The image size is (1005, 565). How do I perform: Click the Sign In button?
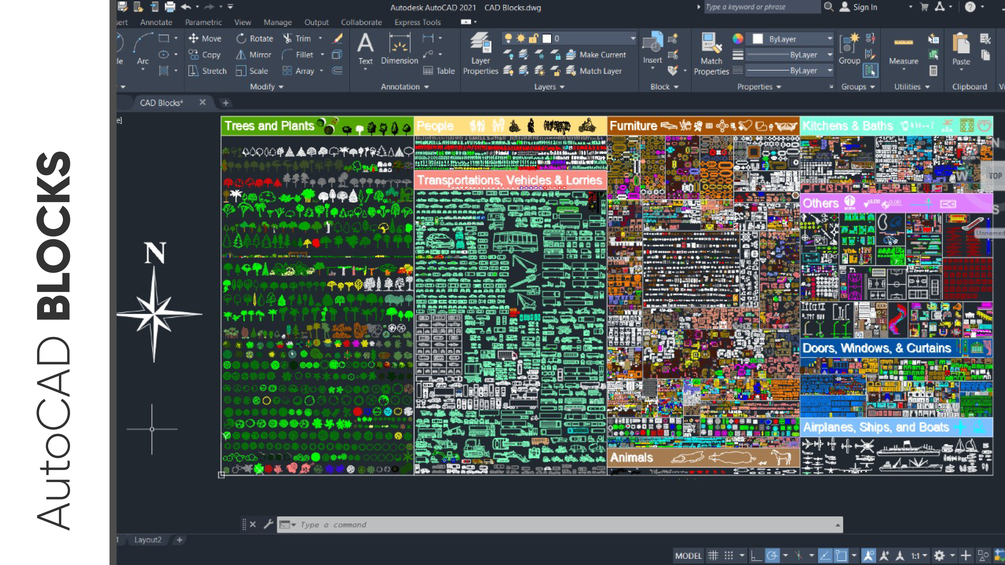coord(858,7)
